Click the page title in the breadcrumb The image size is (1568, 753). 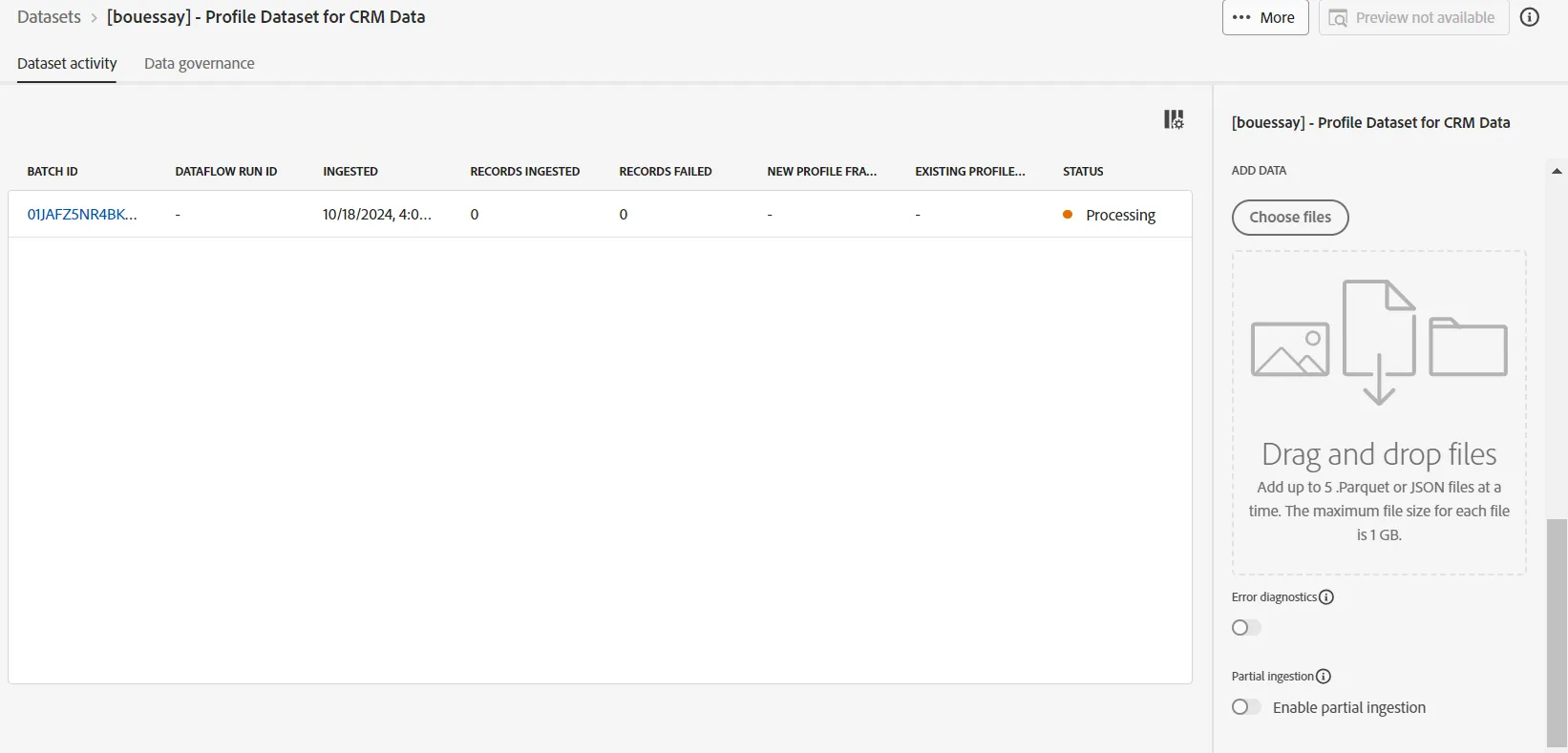(266, 17)
